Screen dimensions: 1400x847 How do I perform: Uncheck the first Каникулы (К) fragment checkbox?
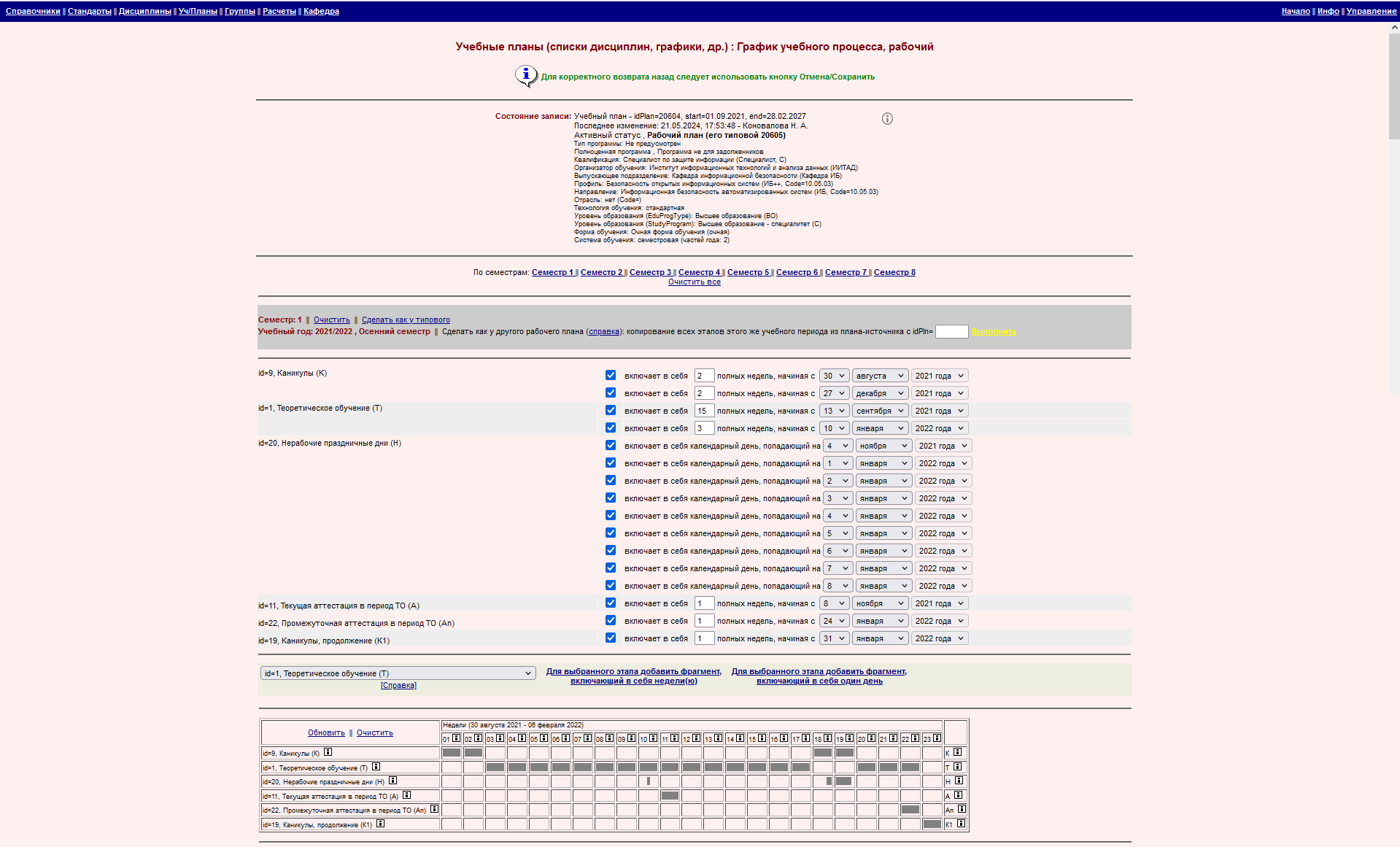tap(611, 375)
